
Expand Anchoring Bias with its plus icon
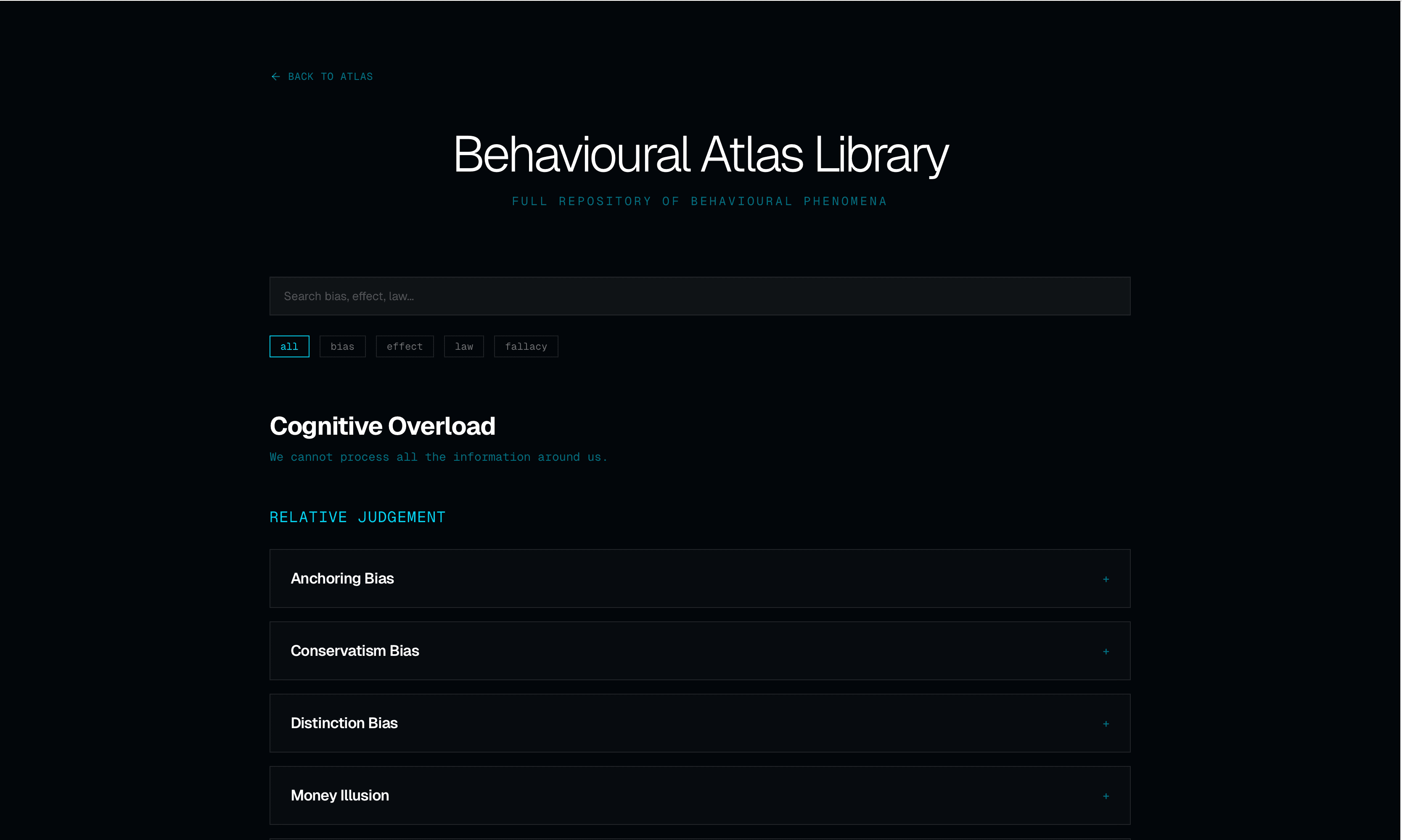coord(1106,578)
